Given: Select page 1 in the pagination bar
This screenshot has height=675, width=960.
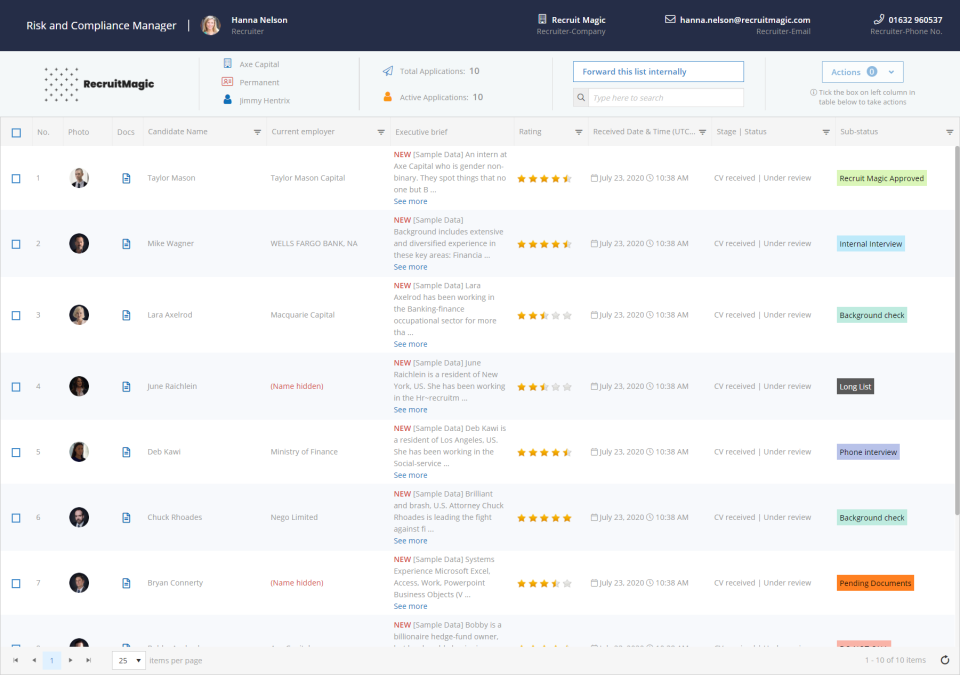Looking at the screenshot, I should tap(52, 660).
